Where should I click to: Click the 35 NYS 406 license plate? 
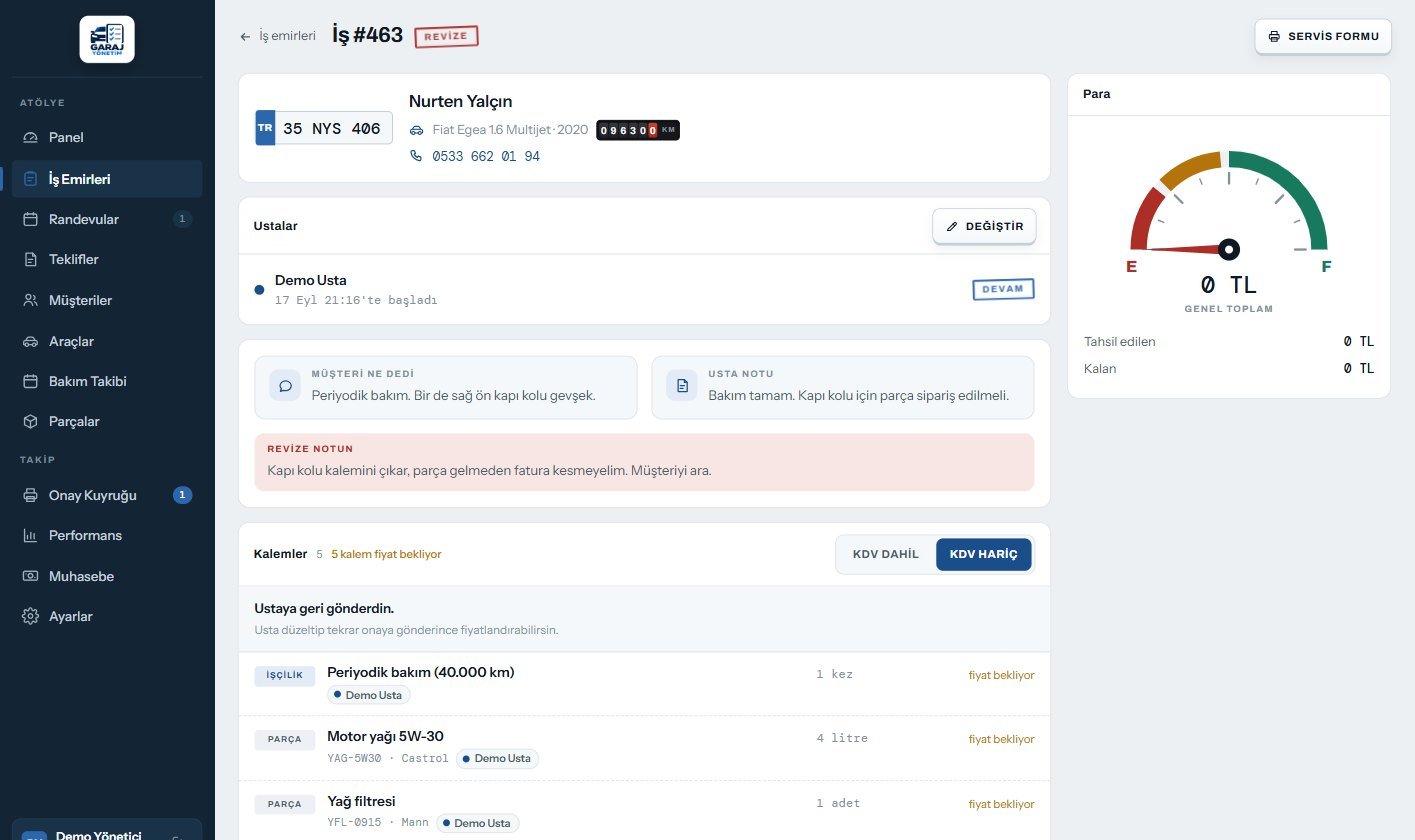pos(324,128)
